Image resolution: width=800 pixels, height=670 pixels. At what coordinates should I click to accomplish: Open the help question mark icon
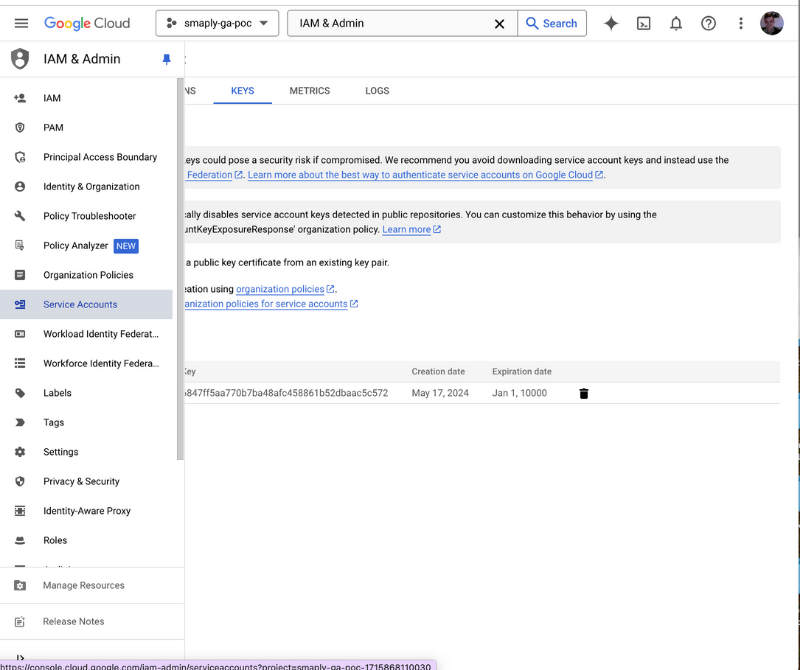[x=708, y=23]
